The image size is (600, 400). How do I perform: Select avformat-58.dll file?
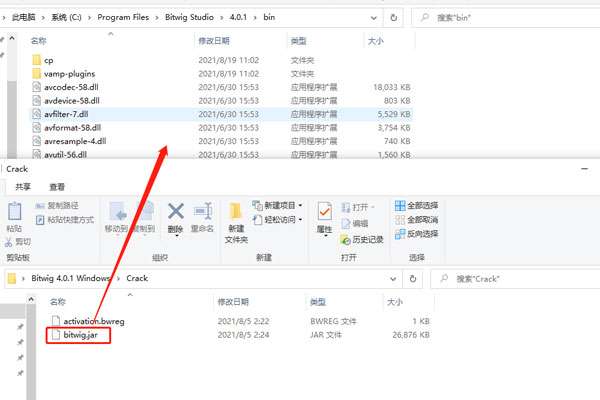[72, 127]
